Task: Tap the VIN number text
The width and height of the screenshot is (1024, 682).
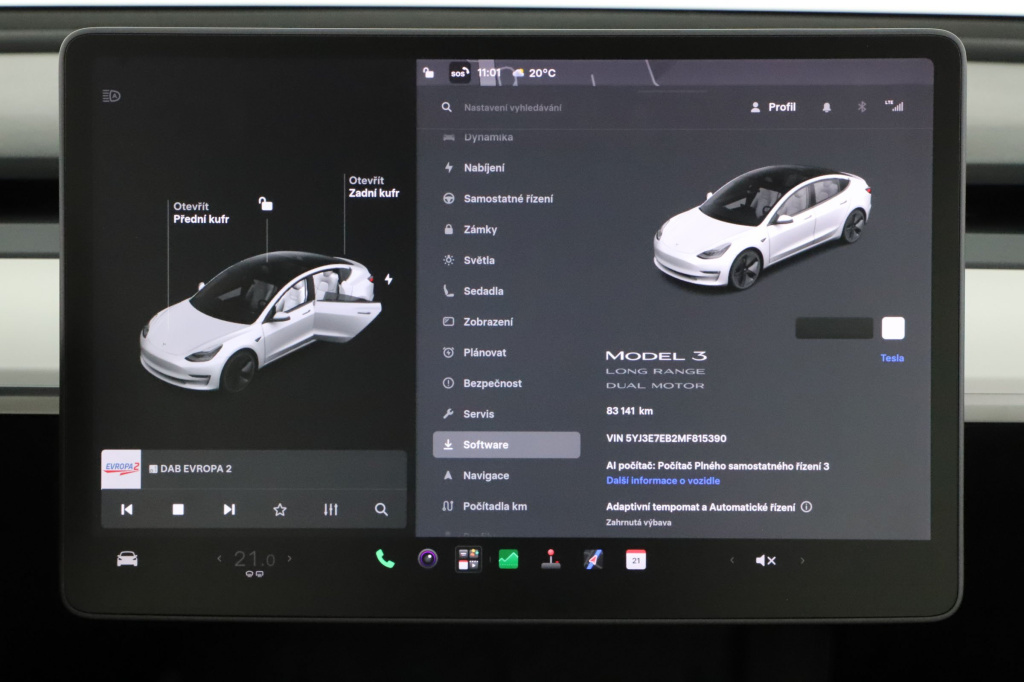Action: coord(666,438)
